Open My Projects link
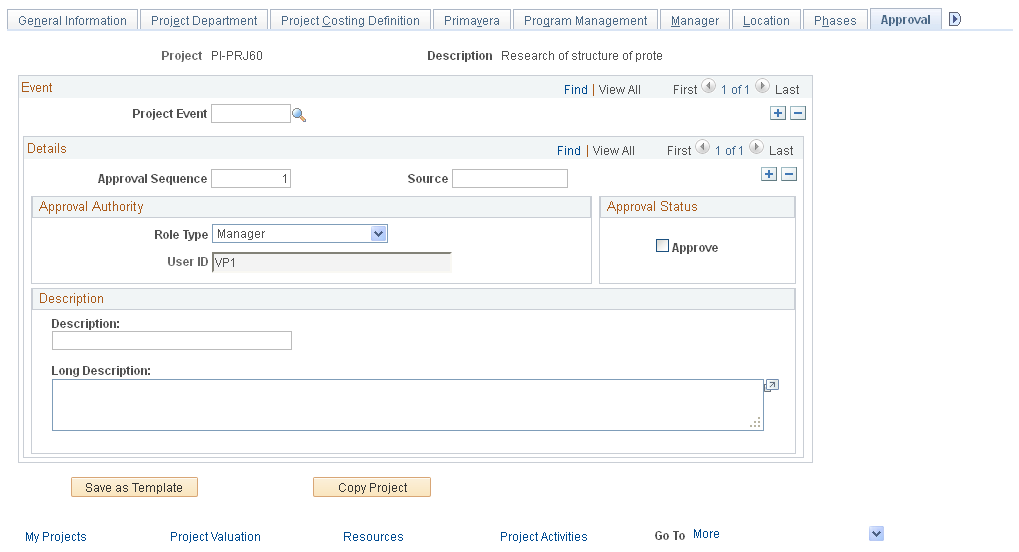The width and height of the screenshot is (1019, 552). (x=56, y=536)
